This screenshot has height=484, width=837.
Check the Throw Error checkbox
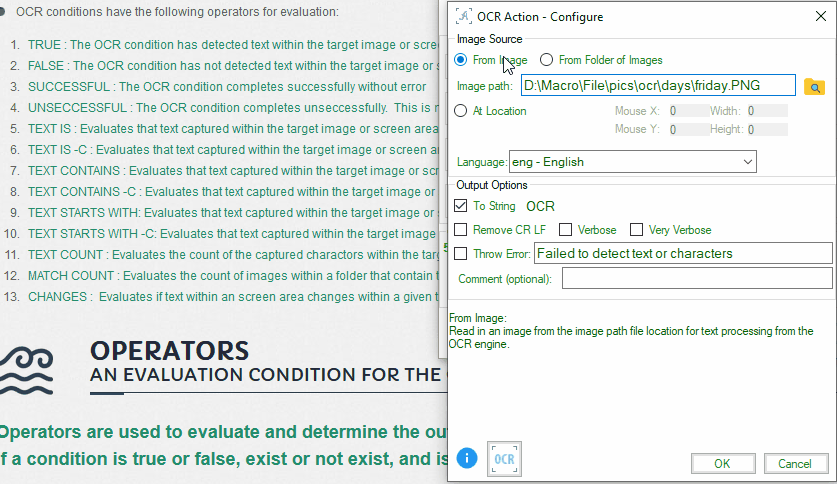[461, 254]
